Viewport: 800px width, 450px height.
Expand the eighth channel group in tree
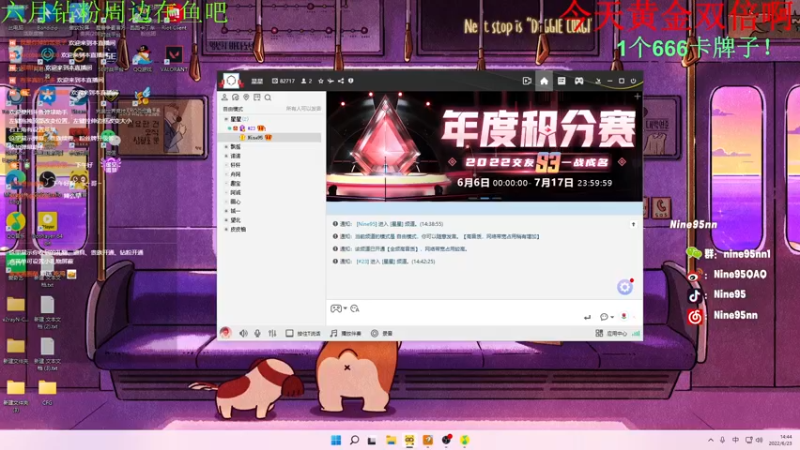pos(227,202)
